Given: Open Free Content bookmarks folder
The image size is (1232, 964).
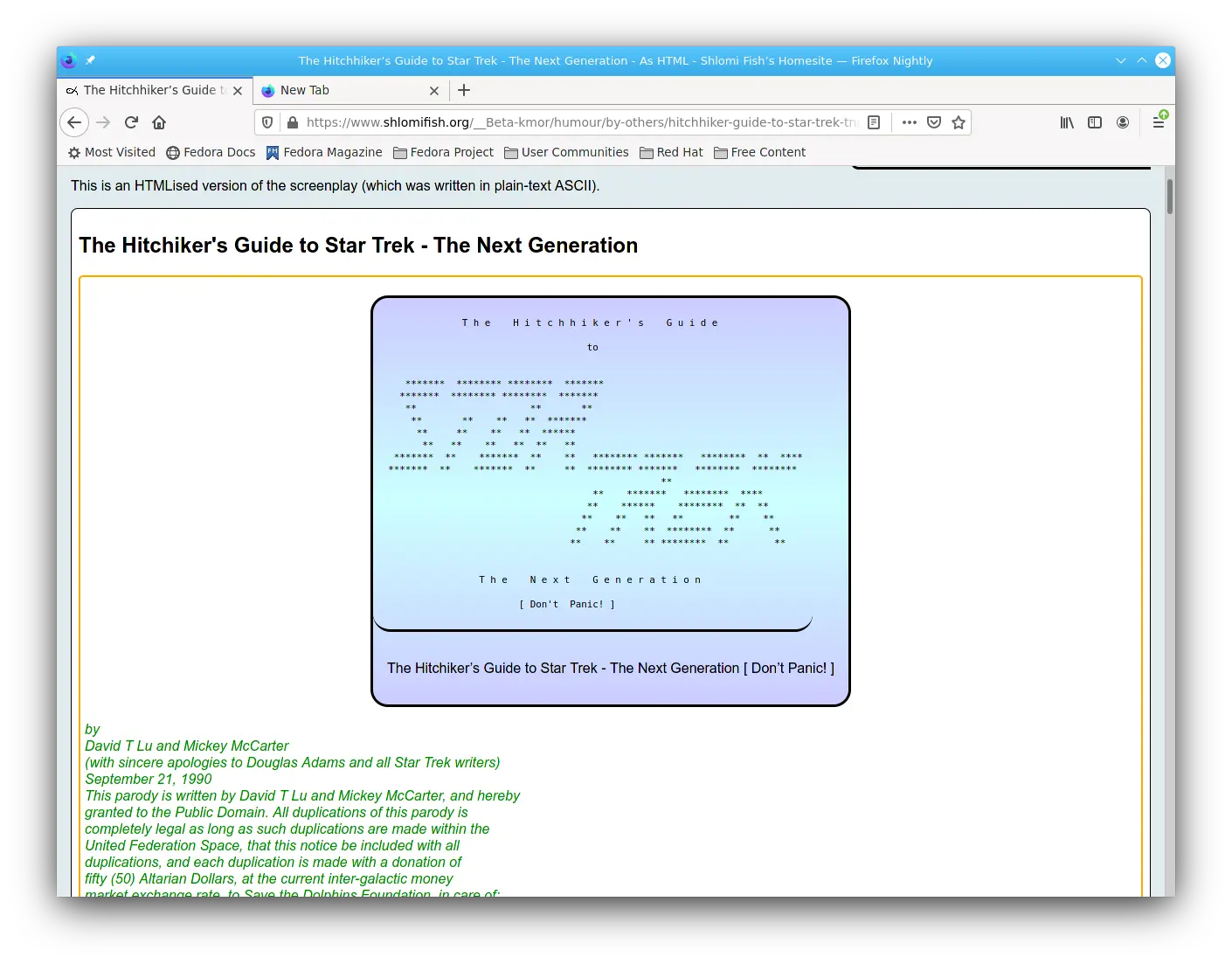Looking at the screenshot, I should tap(759, 152).
